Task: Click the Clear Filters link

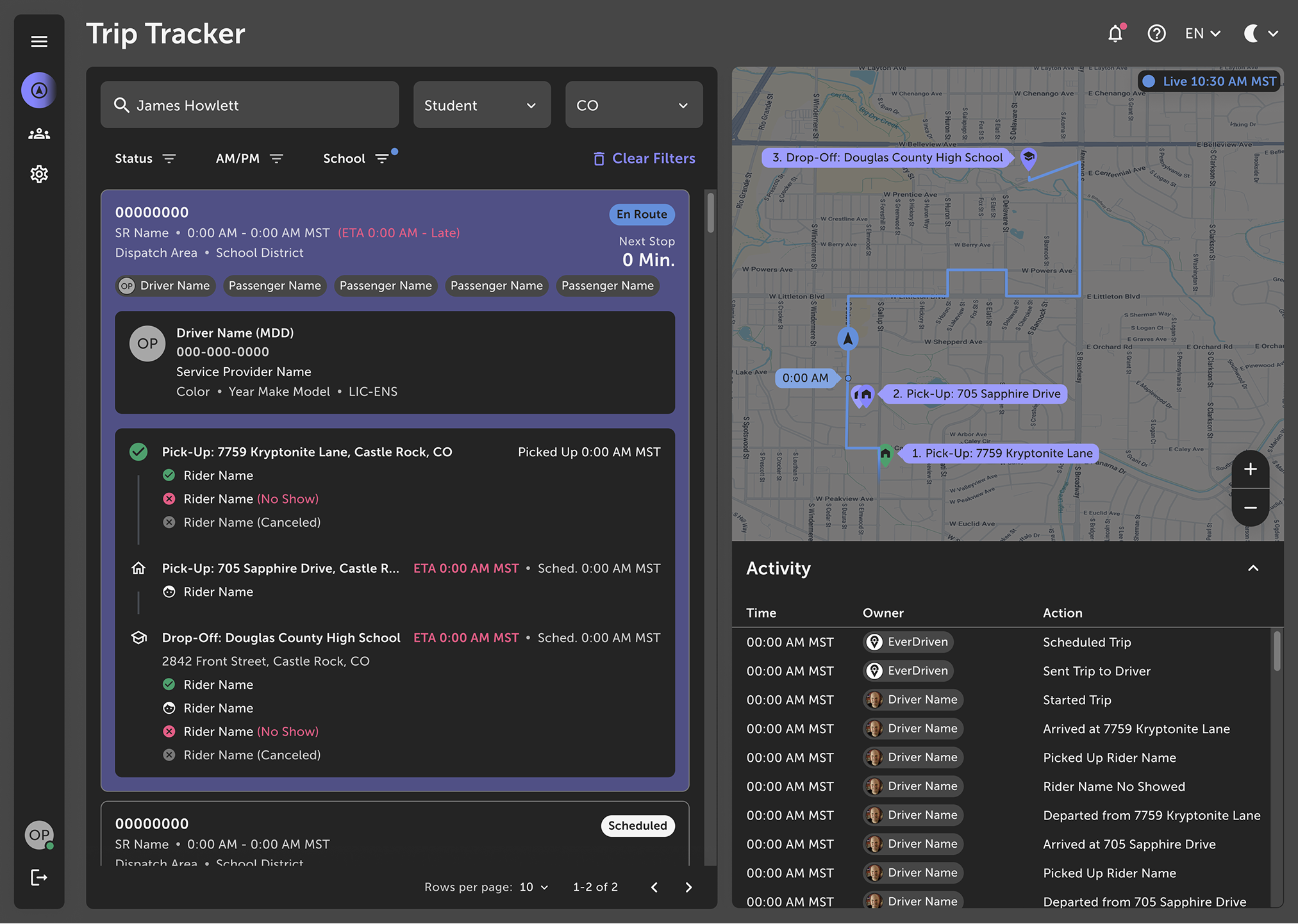Action: click(x=653, y=158)
